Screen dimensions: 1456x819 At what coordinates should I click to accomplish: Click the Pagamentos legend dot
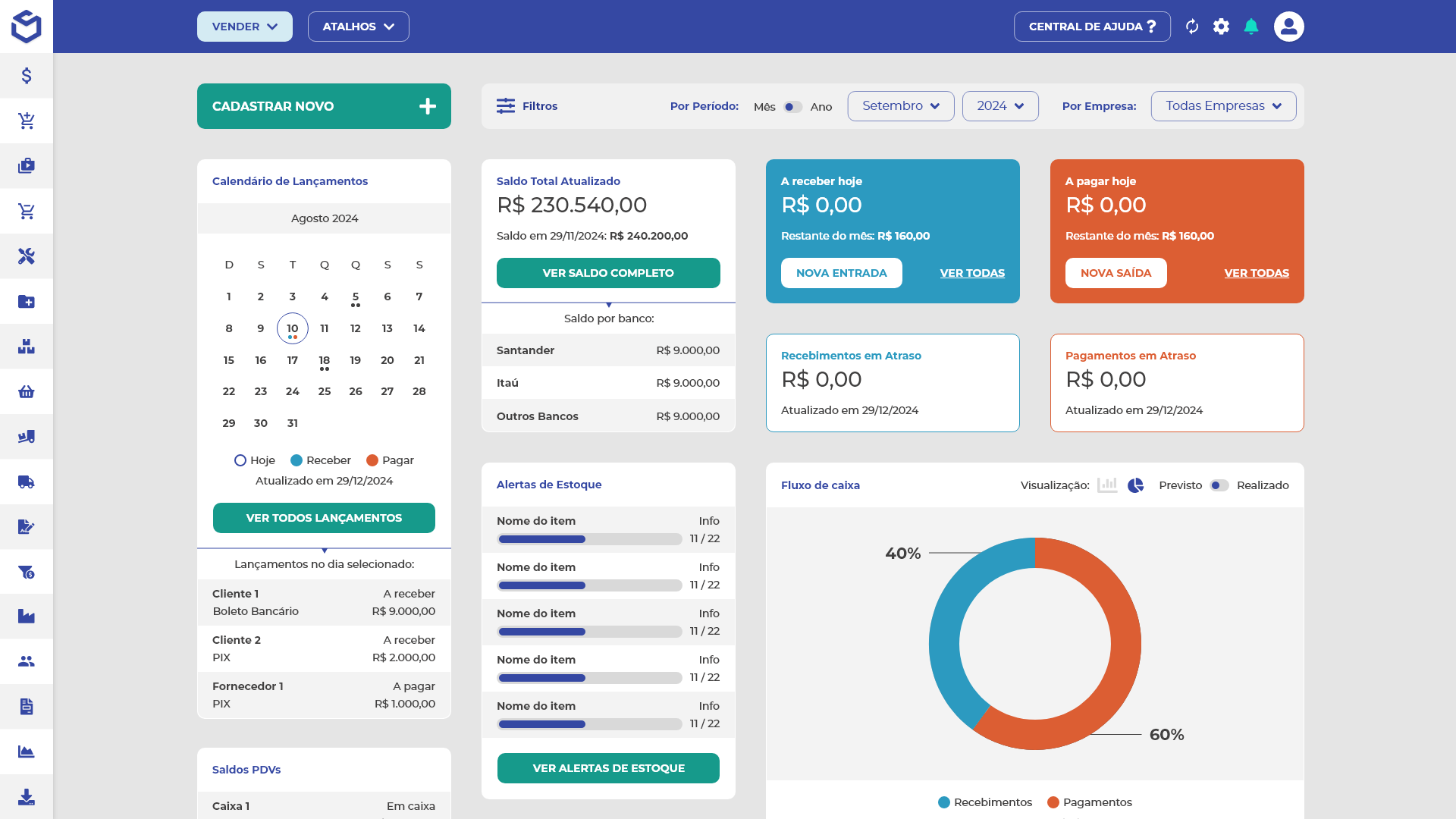pos(1053,802)
